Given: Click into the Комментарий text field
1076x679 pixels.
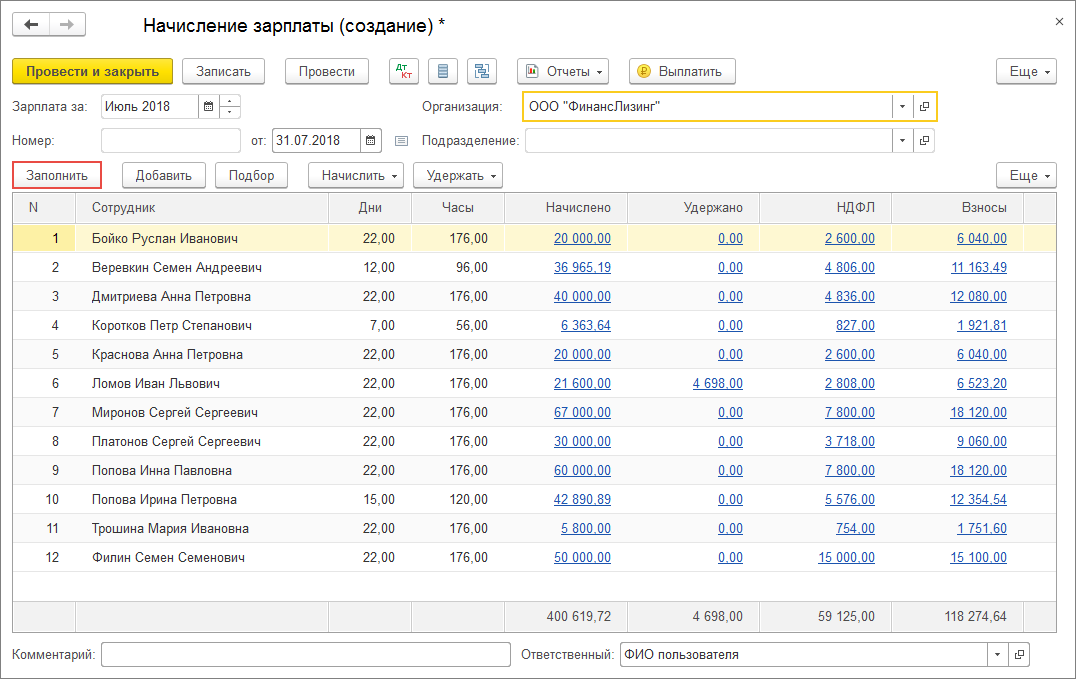Looking at the screenshot, I should pyautogui.click(x=306, y=655).
